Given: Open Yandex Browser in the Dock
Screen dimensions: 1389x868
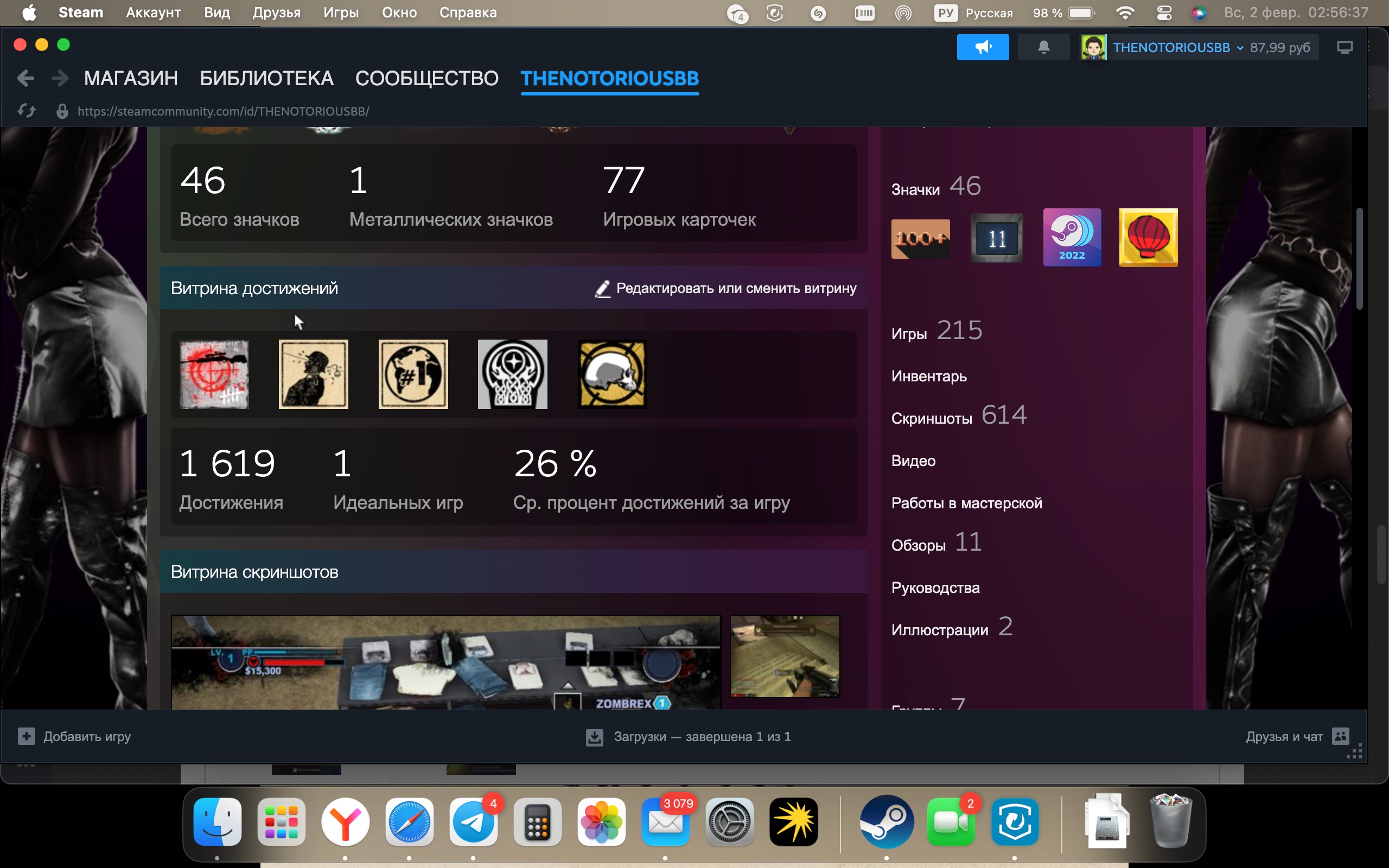Looking at the screenshot, I should coord(345,821).
